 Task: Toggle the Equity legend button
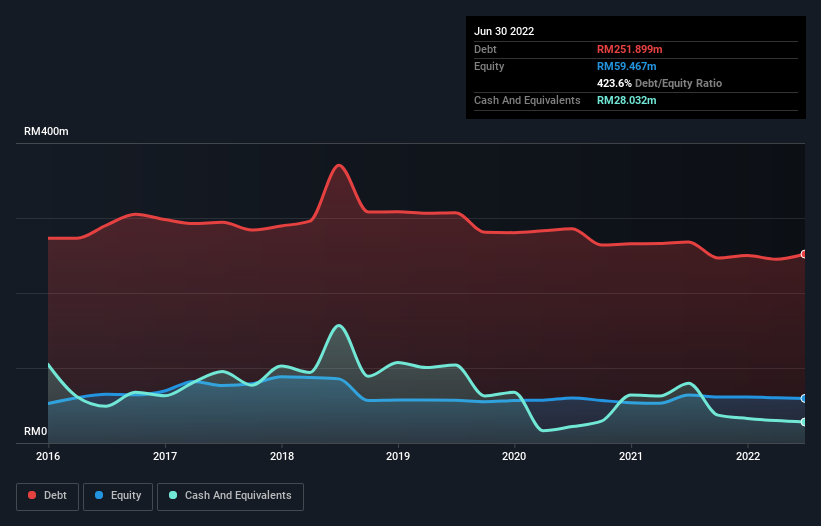[118, 496]
